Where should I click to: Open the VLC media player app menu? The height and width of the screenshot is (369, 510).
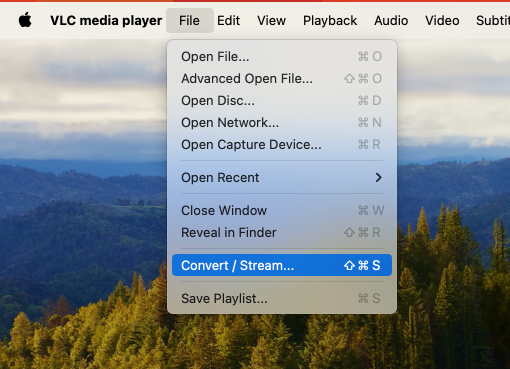pos(106,21)
